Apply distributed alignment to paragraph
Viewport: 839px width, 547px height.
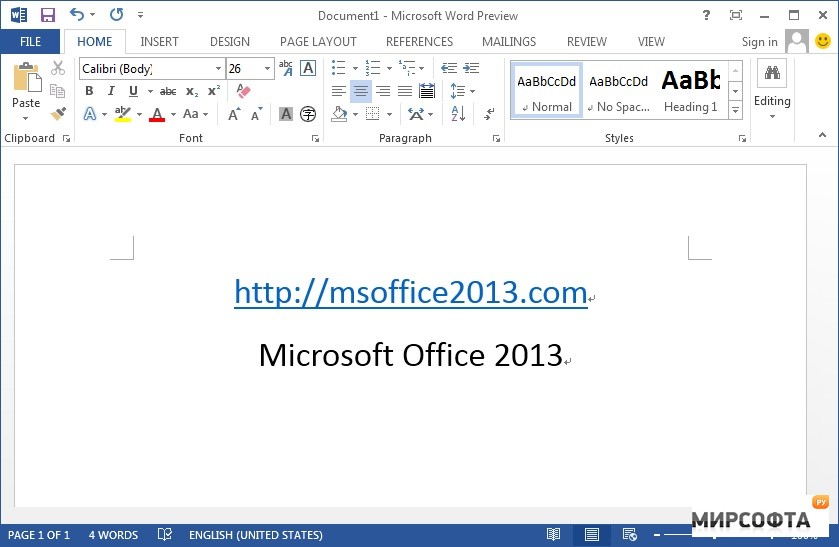click(427, 91)
